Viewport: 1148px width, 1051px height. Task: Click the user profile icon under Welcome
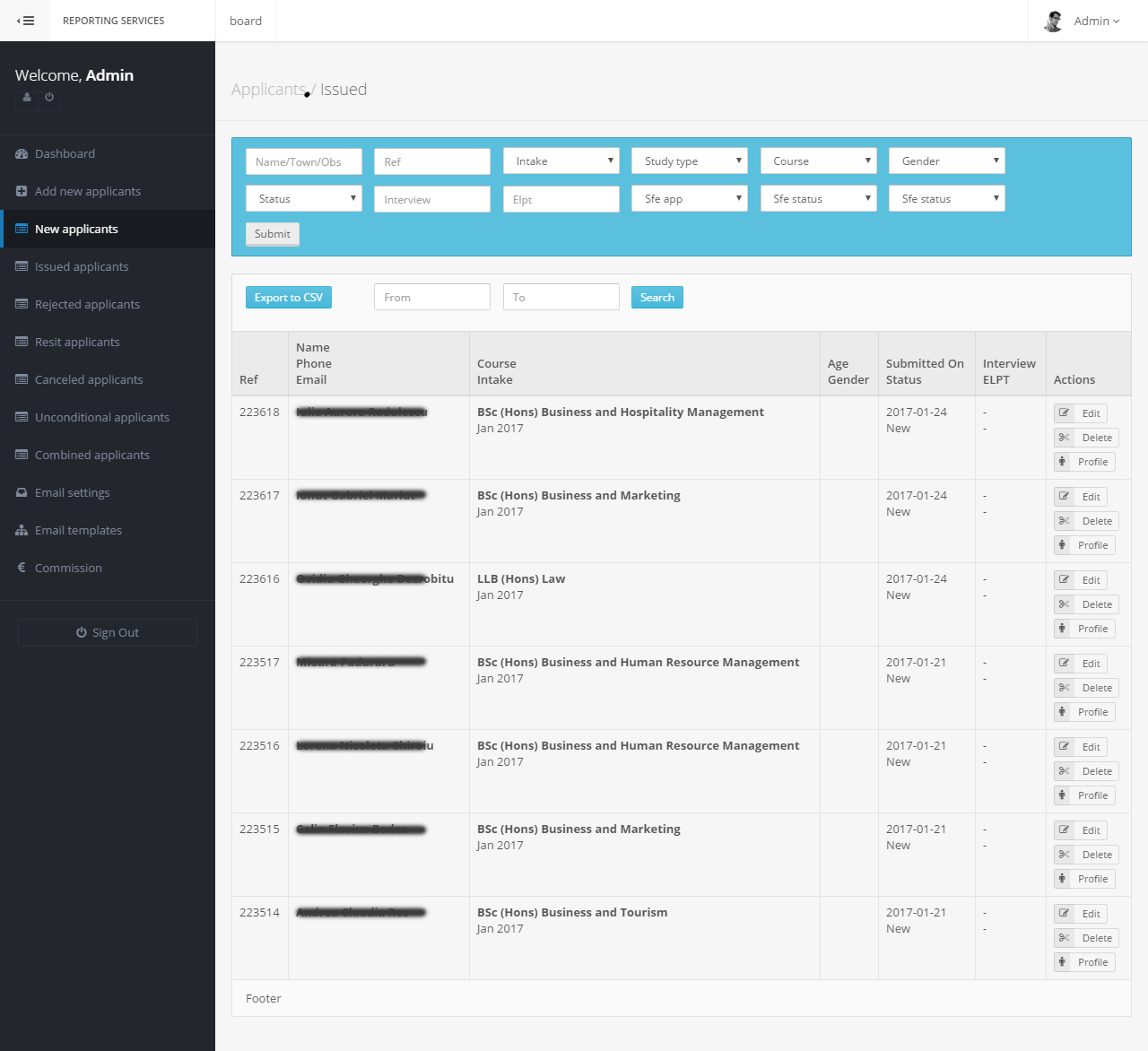(x=27, y=98)
